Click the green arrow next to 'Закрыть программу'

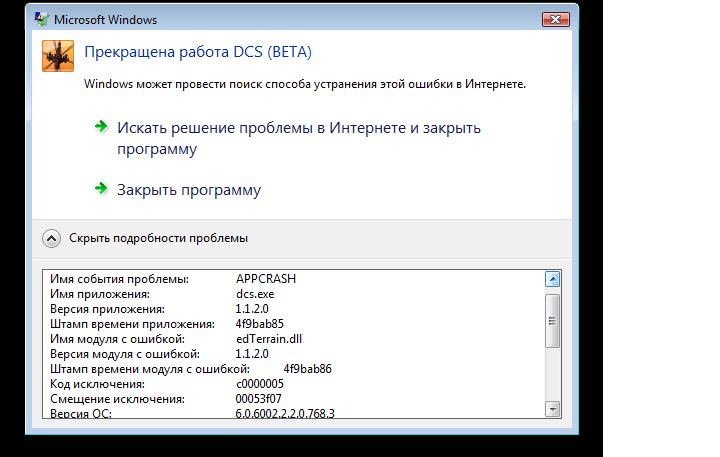click(101, 188)
